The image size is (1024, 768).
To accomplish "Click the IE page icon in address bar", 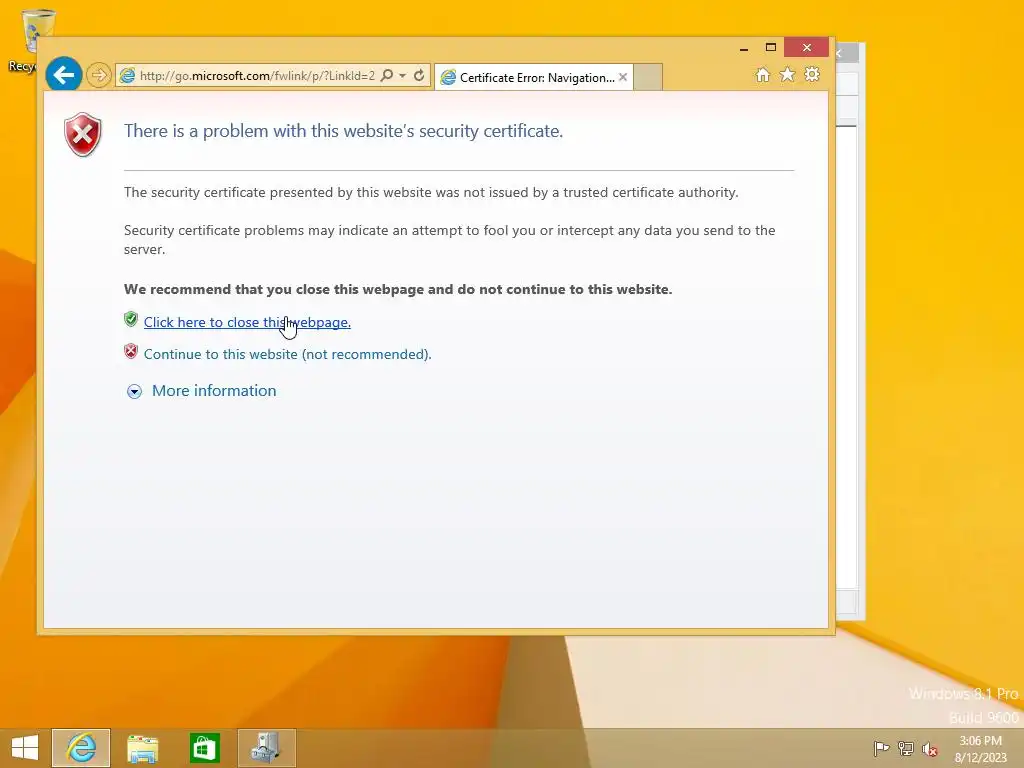I will 127,76.
